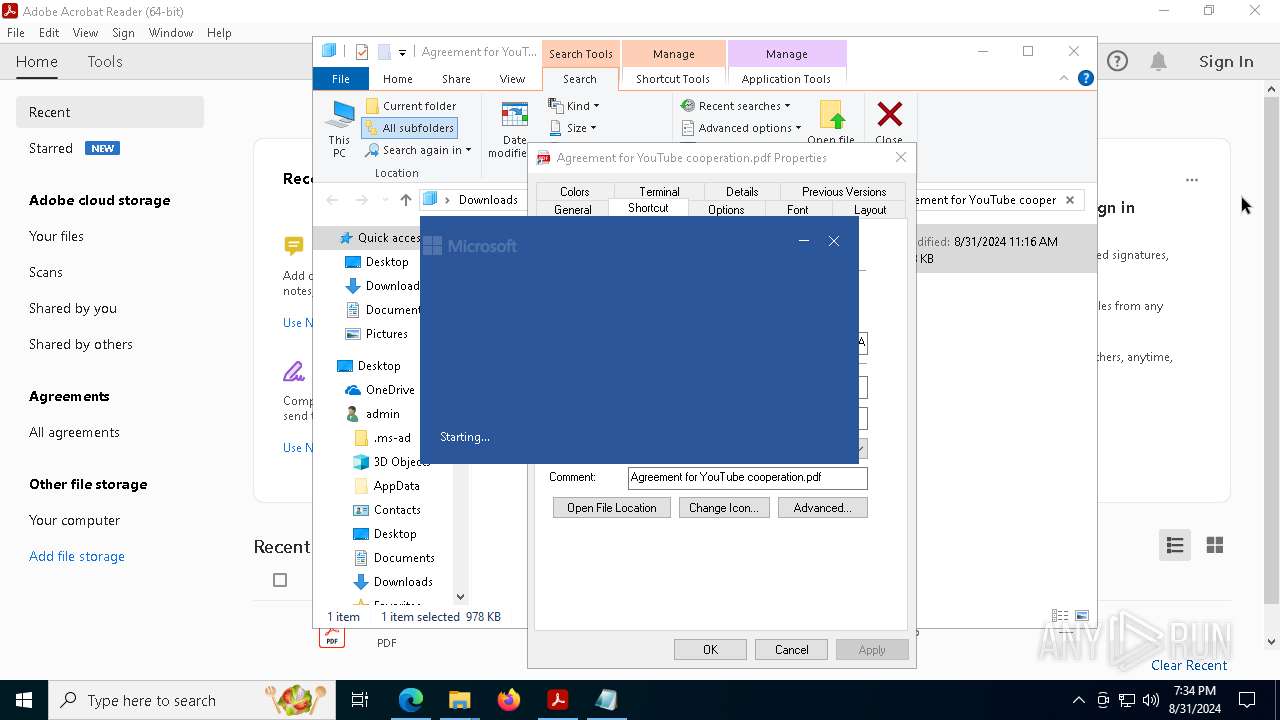This screenshot has height=720, width=1280.
Task: Click Acrobat notifications bell icon
Action: [x=1158, y=62]
